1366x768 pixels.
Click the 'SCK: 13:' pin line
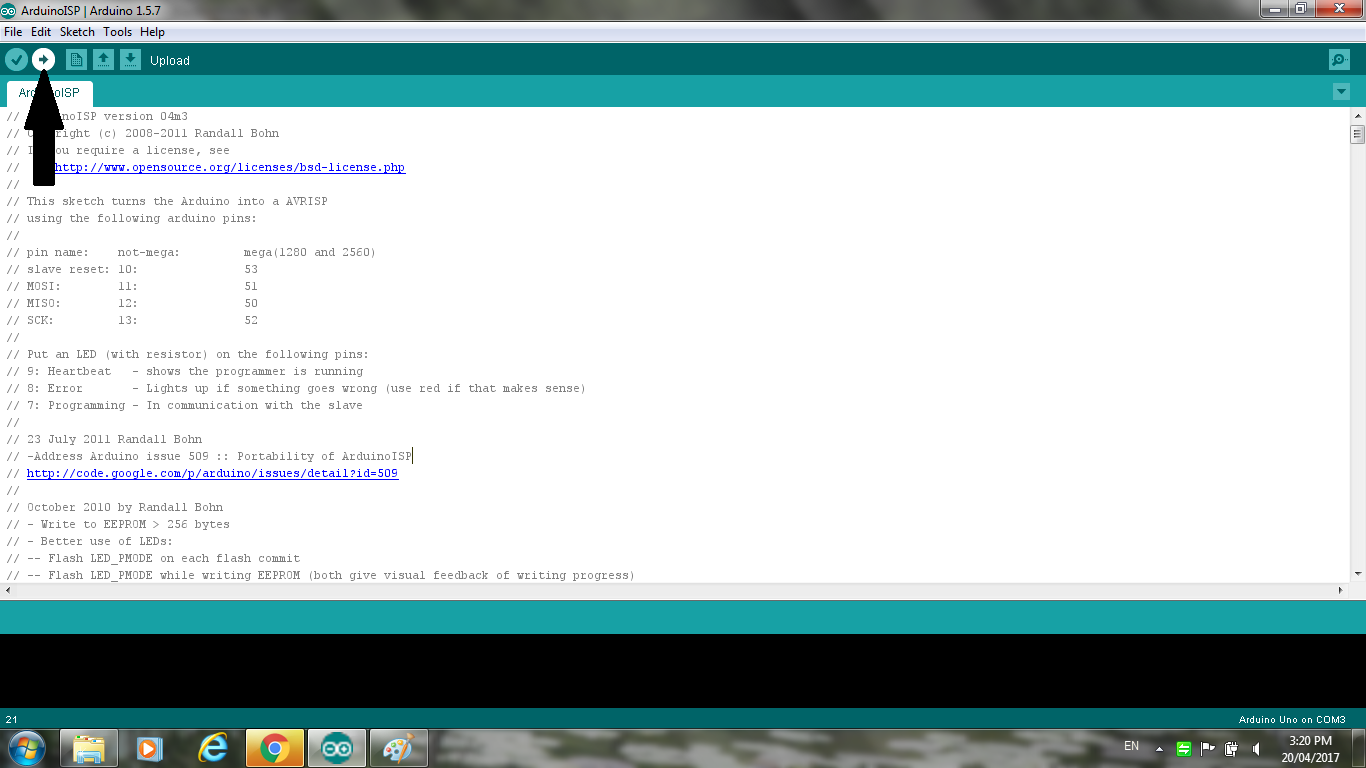pyautogui.click(x=132, y=320)
